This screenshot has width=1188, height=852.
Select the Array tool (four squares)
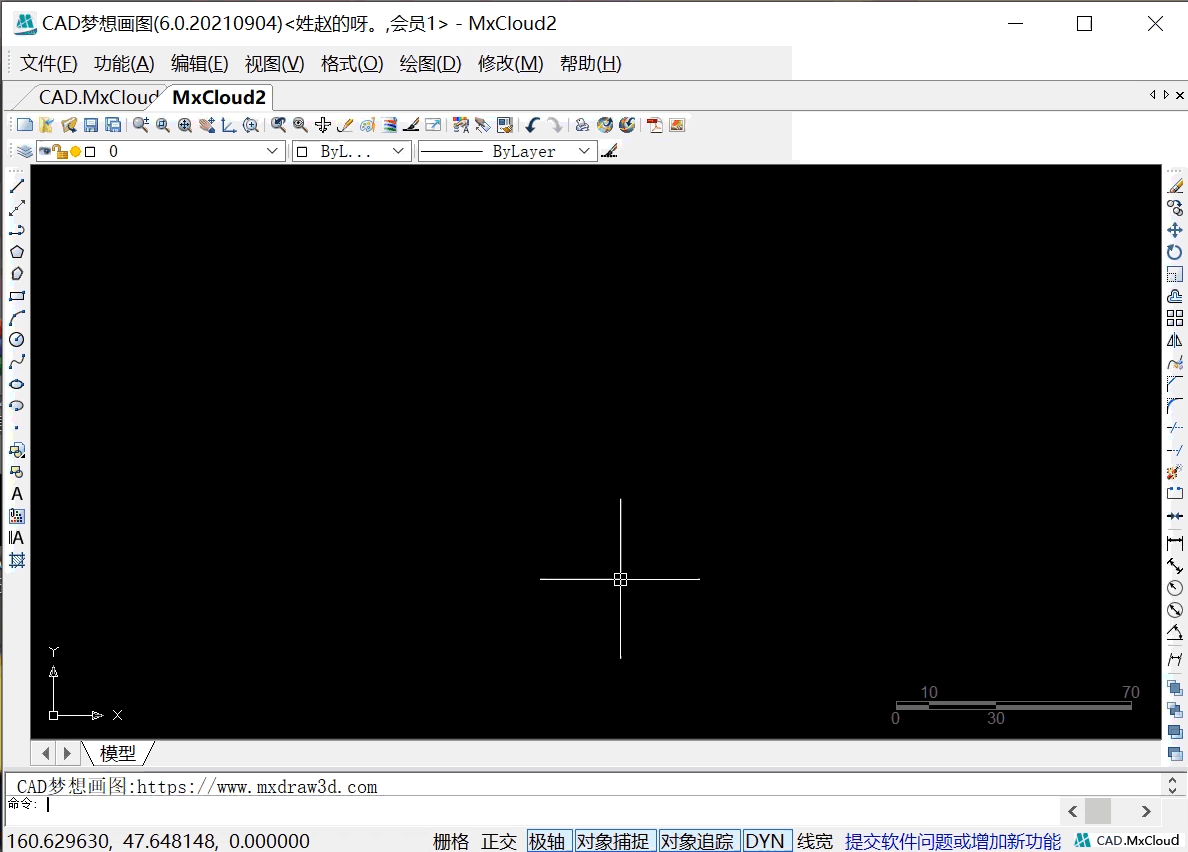1174,318
